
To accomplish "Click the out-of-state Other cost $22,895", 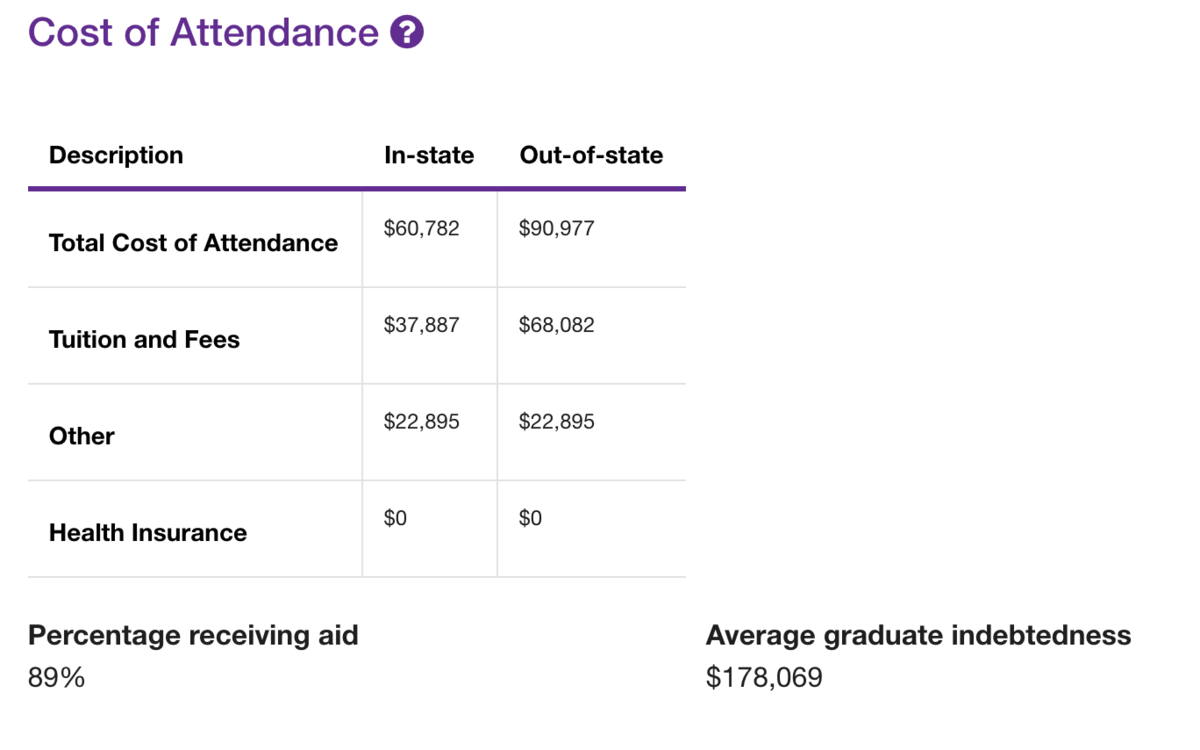I will click(x=556, y=422).
